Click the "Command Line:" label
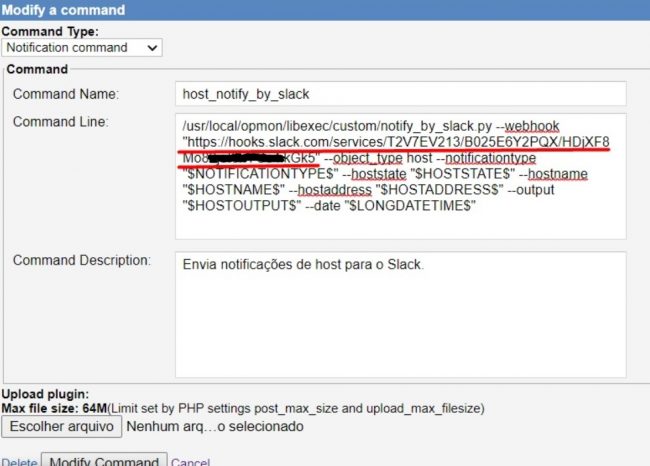This screenshot has height=466, width=650. pos(60,122)
